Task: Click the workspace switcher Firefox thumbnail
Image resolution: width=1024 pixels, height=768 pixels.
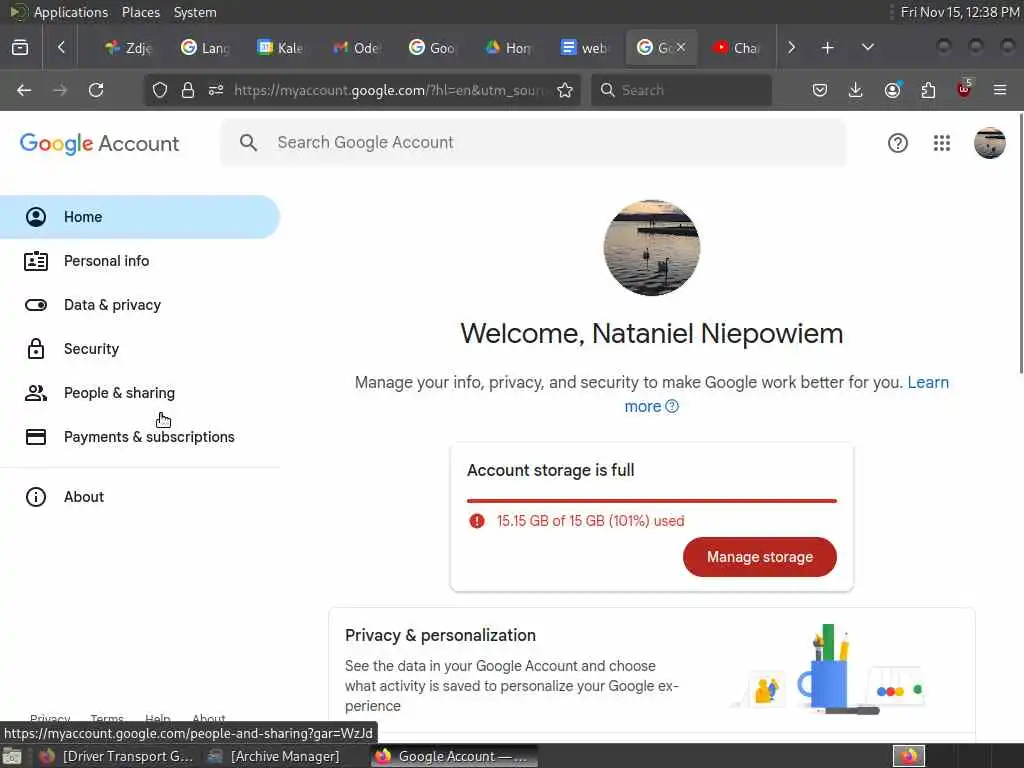Action: (x=909, y=756)
